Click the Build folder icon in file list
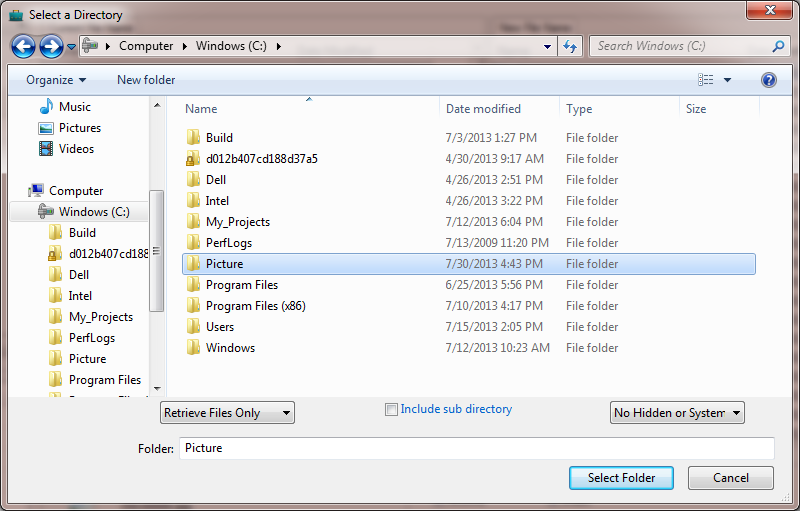 click(x=193, y=137)
